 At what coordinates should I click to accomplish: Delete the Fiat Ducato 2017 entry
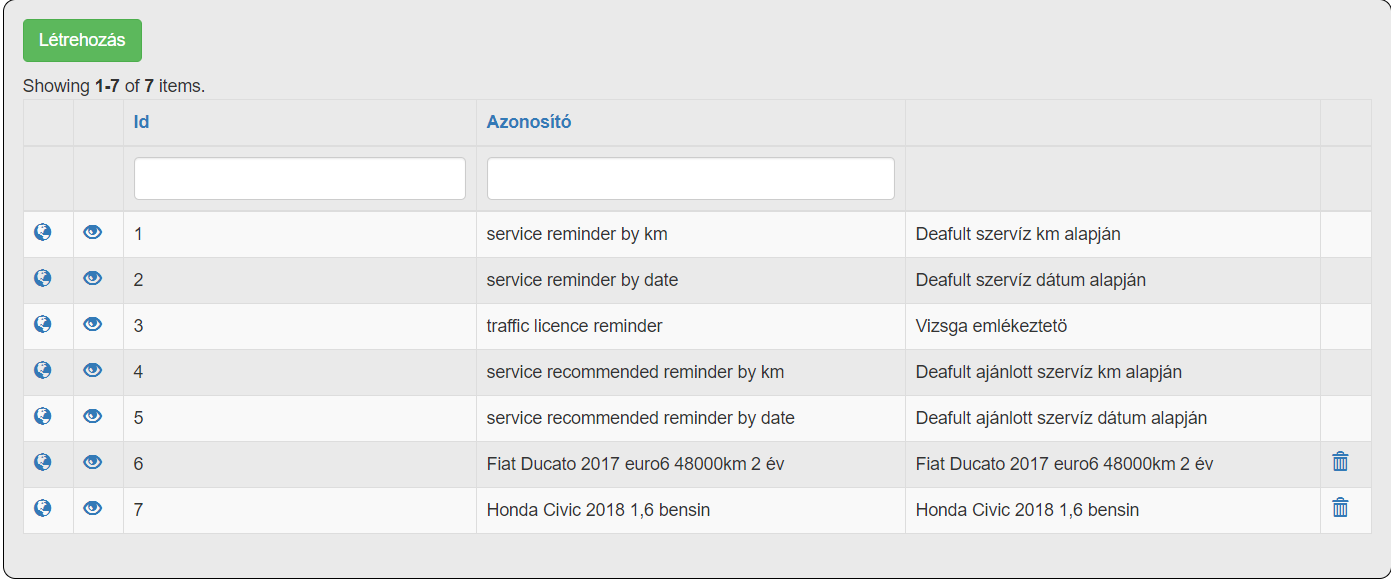pos(1340,462)
